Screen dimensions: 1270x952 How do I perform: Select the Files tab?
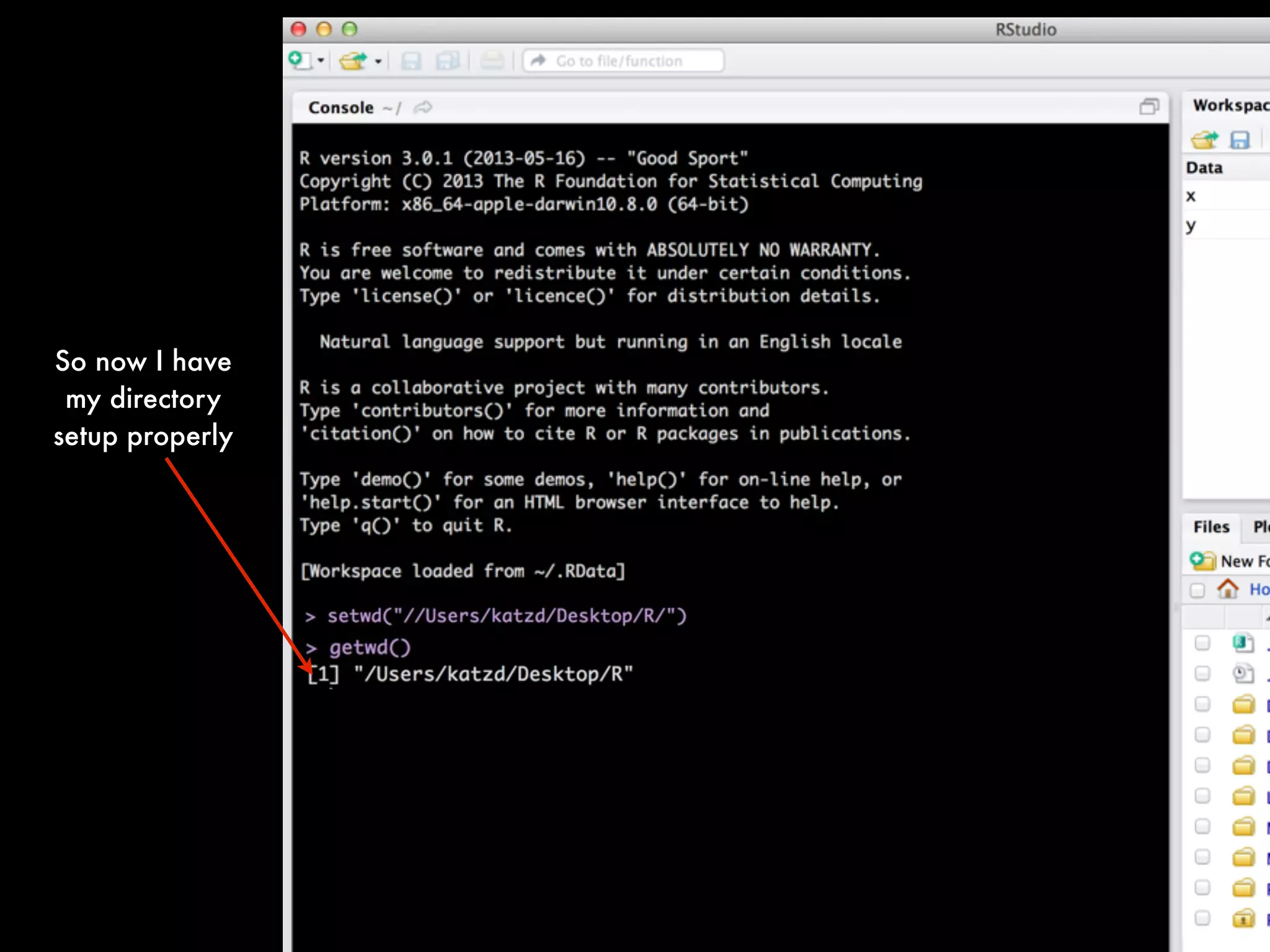pos(1211,527)
